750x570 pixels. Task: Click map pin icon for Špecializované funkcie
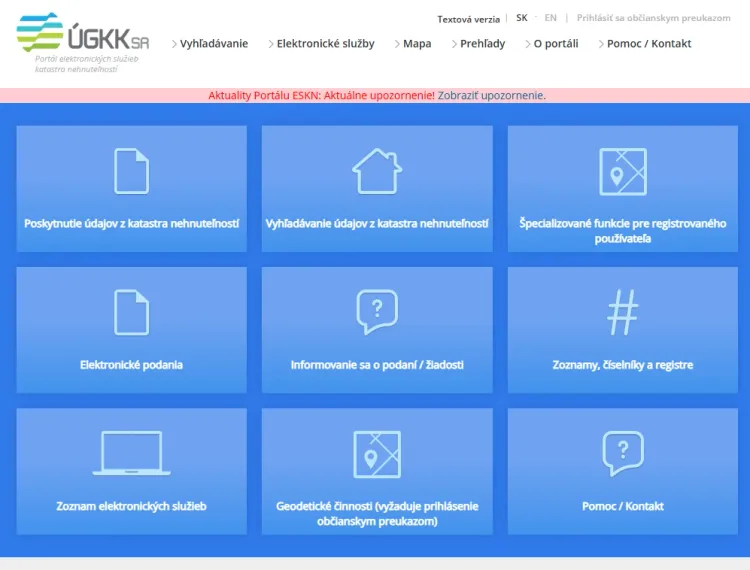622,171
